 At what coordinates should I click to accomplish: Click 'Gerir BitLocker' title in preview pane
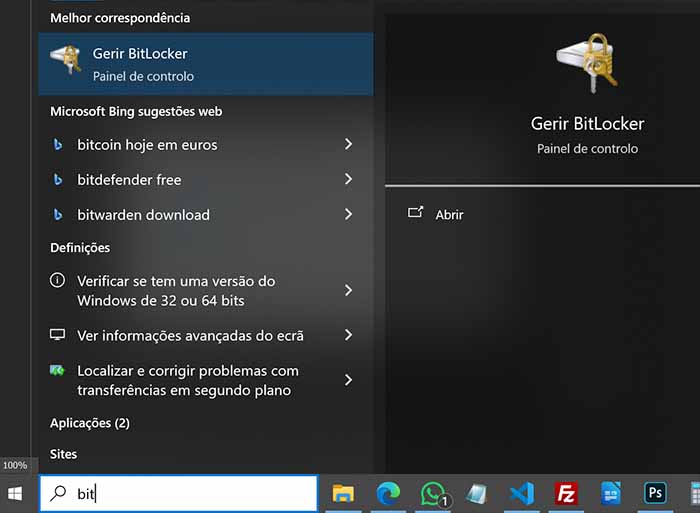(587, 124)
